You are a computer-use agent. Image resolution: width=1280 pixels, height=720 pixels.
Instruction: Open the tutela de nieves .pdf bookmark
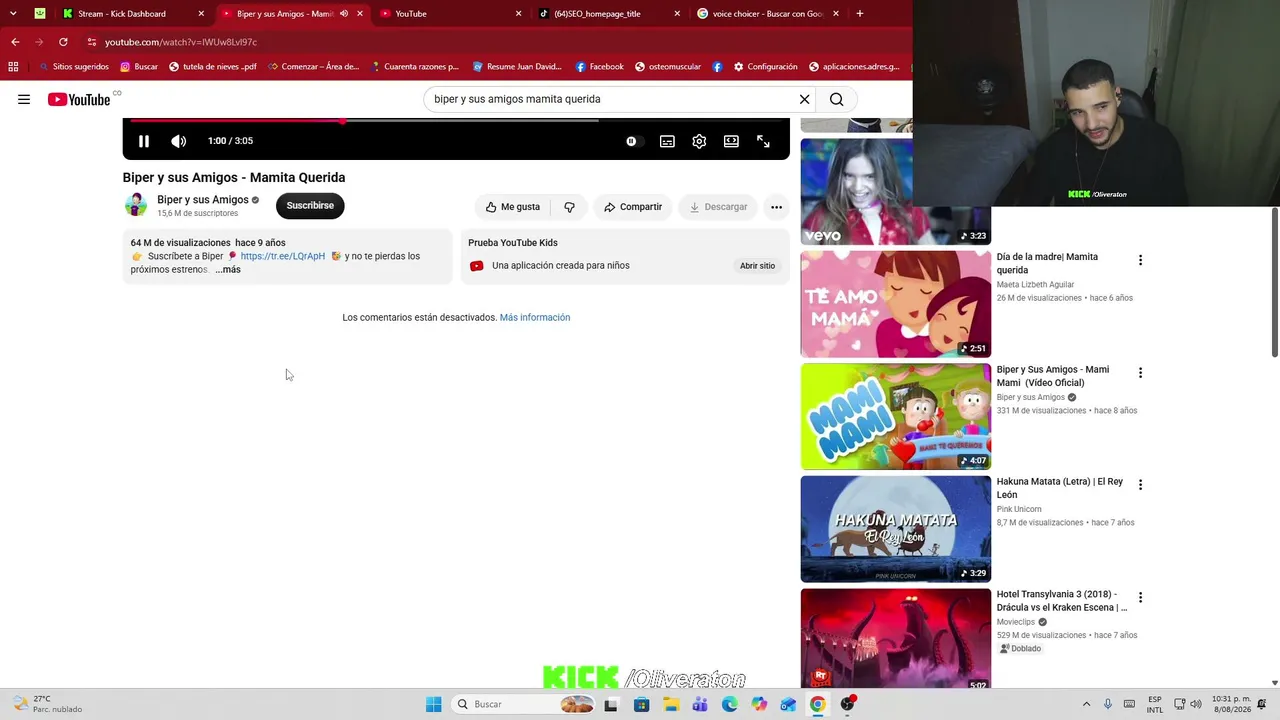(213, 67)
